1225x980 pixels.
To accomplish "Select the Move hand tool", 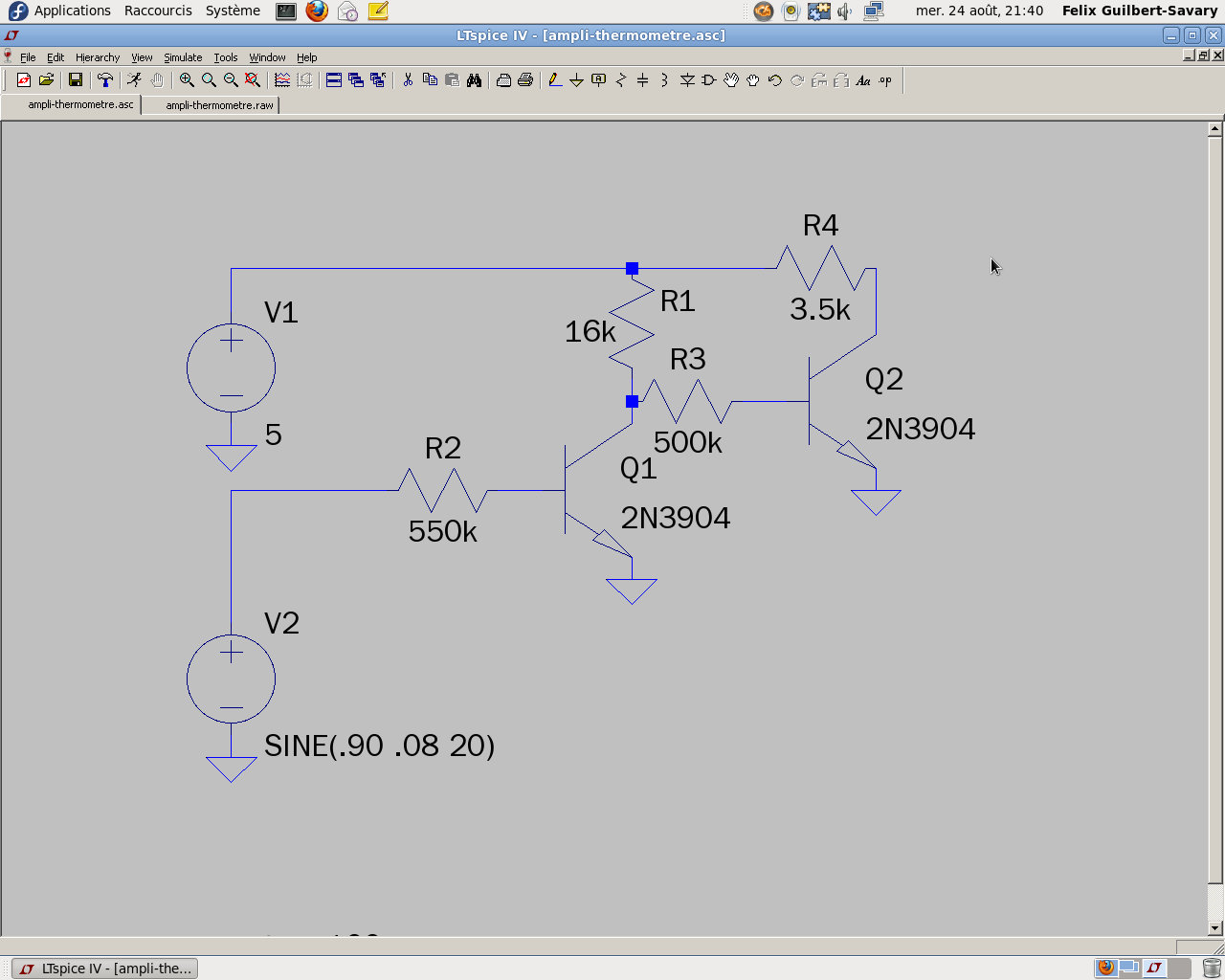I will click(x=731, y=80).
